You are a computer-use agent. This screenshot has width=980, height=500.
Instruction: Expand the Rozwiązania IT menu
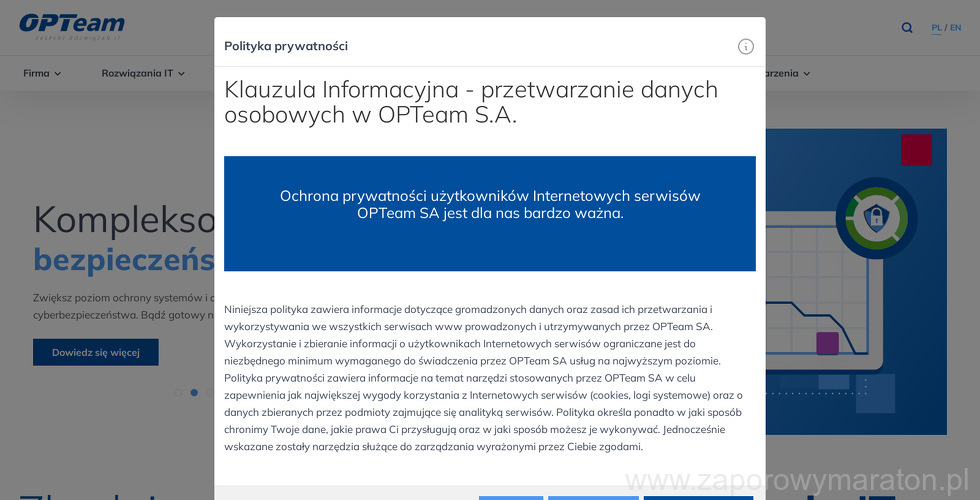click(x=143, y=73)
